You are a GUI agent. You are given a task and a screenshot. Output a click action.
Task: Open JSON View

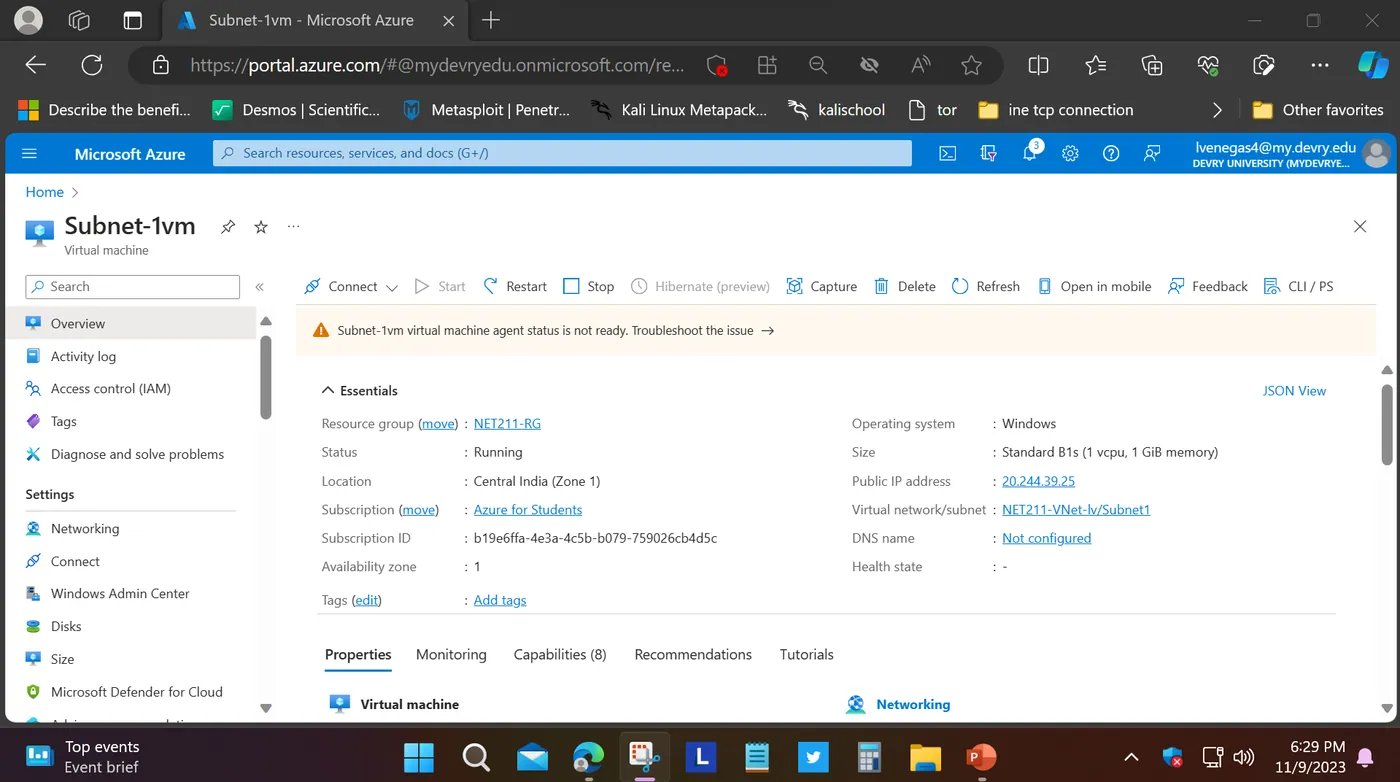(x=1294, y=391)
